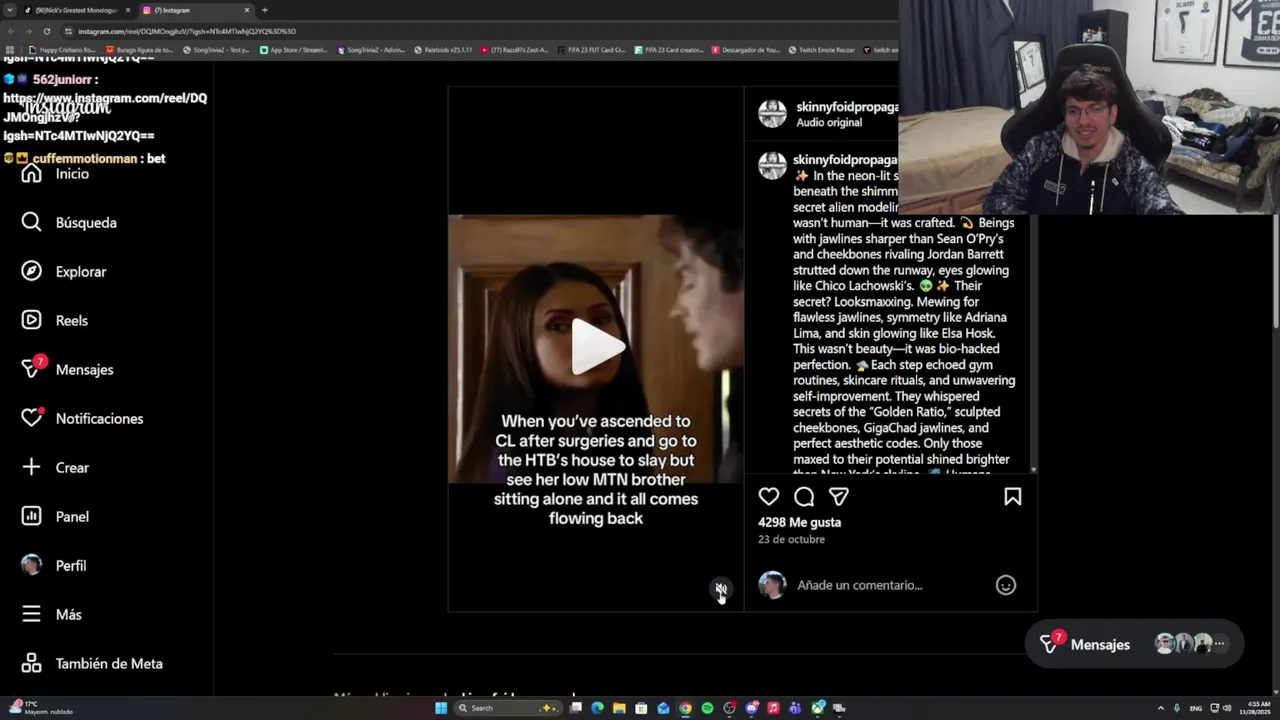This screenshot has width=1280, height=720.
Task: Open File Explorer from the taskbar
Action: pos(619,708)
